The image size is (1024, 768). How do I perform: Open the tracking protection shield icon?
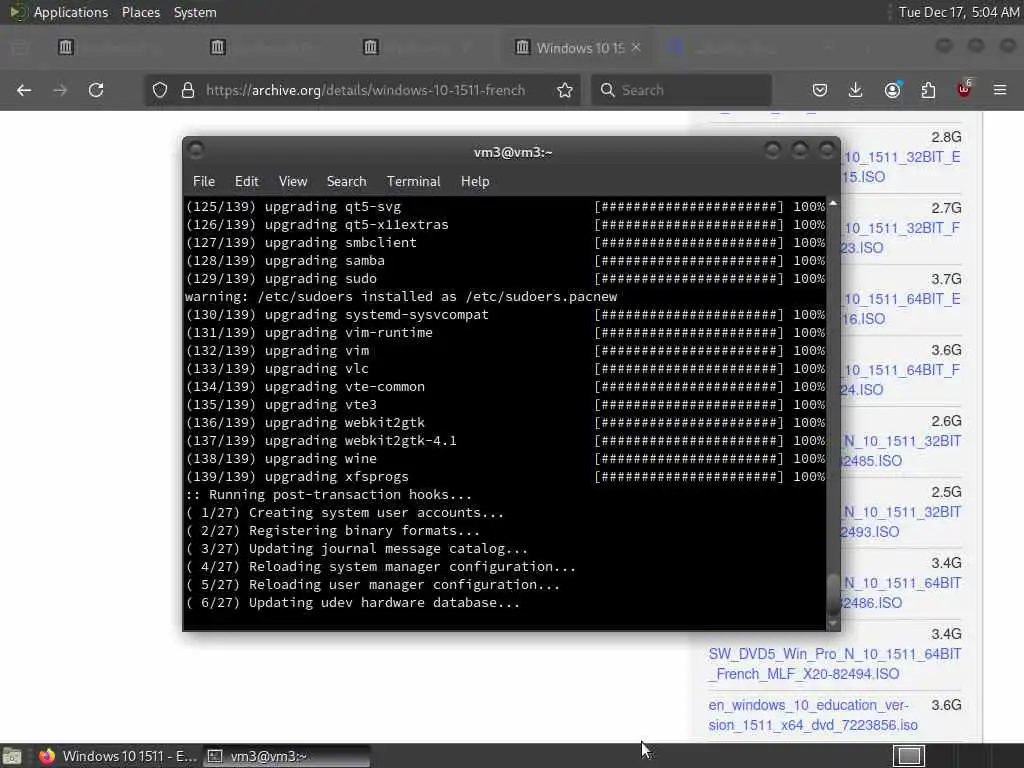point(160,90)
